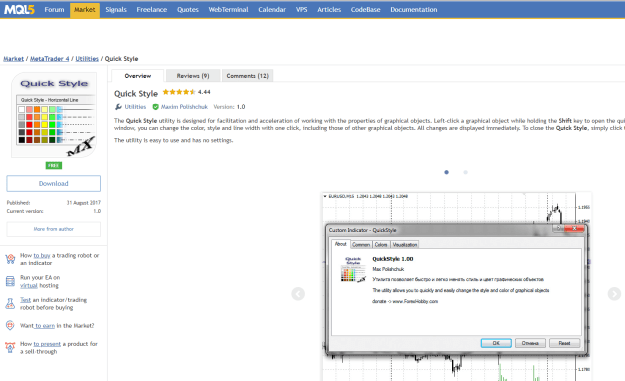625x381 pixels.
Task: Click Colors tab in QuickStyle dialog
Action: tap(381, 245)
